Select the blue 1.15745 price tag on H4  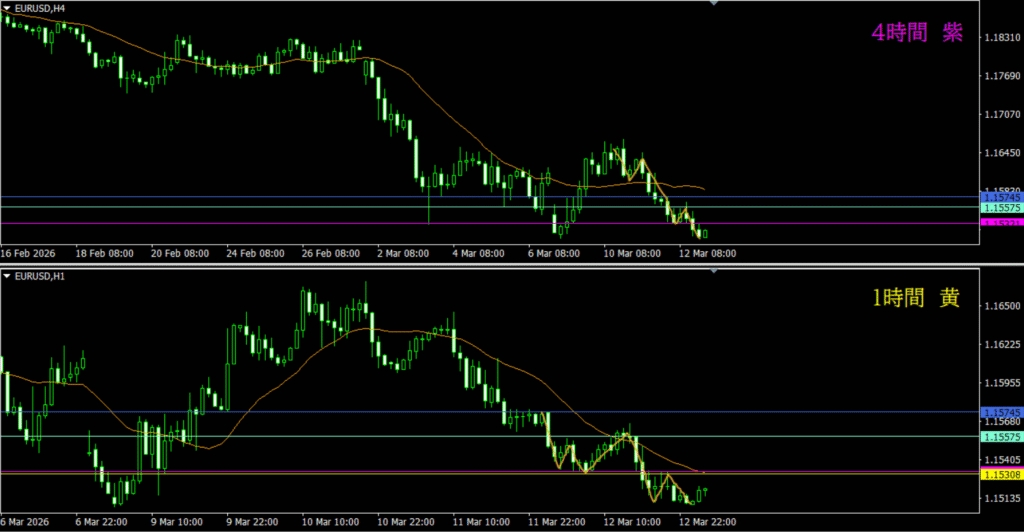1001,198
